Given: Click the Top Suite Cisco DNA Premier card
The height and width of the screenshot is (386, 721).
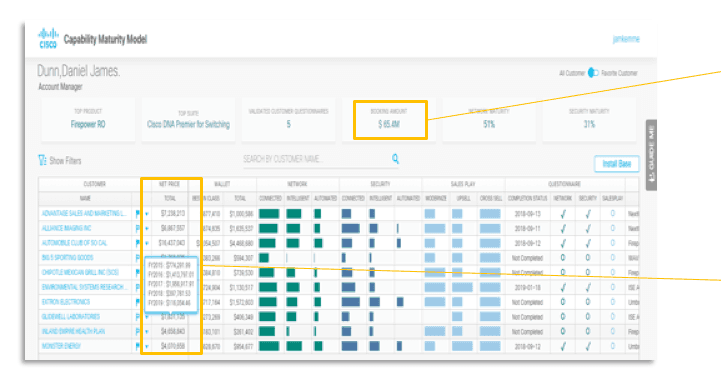Looking at the screenshot, I should [x=188, y=119].
